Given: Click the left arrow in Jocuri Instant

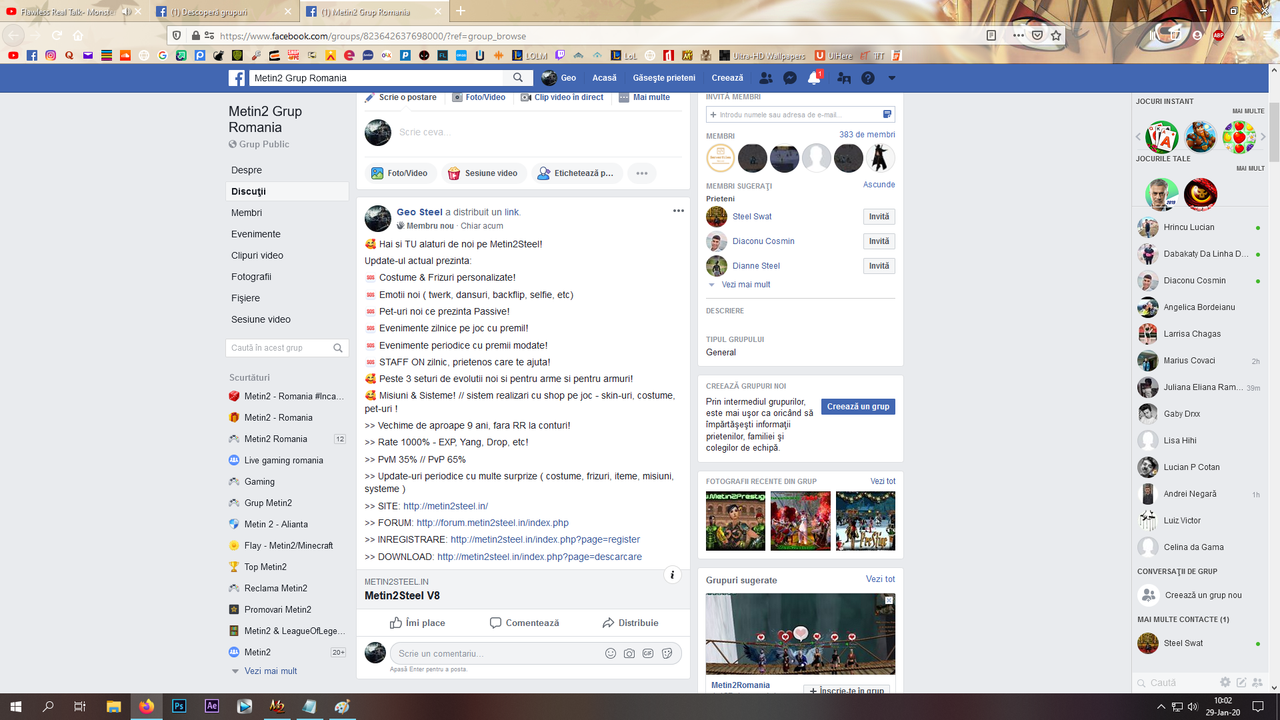Looking at the screenshot, I should 1139,137.
